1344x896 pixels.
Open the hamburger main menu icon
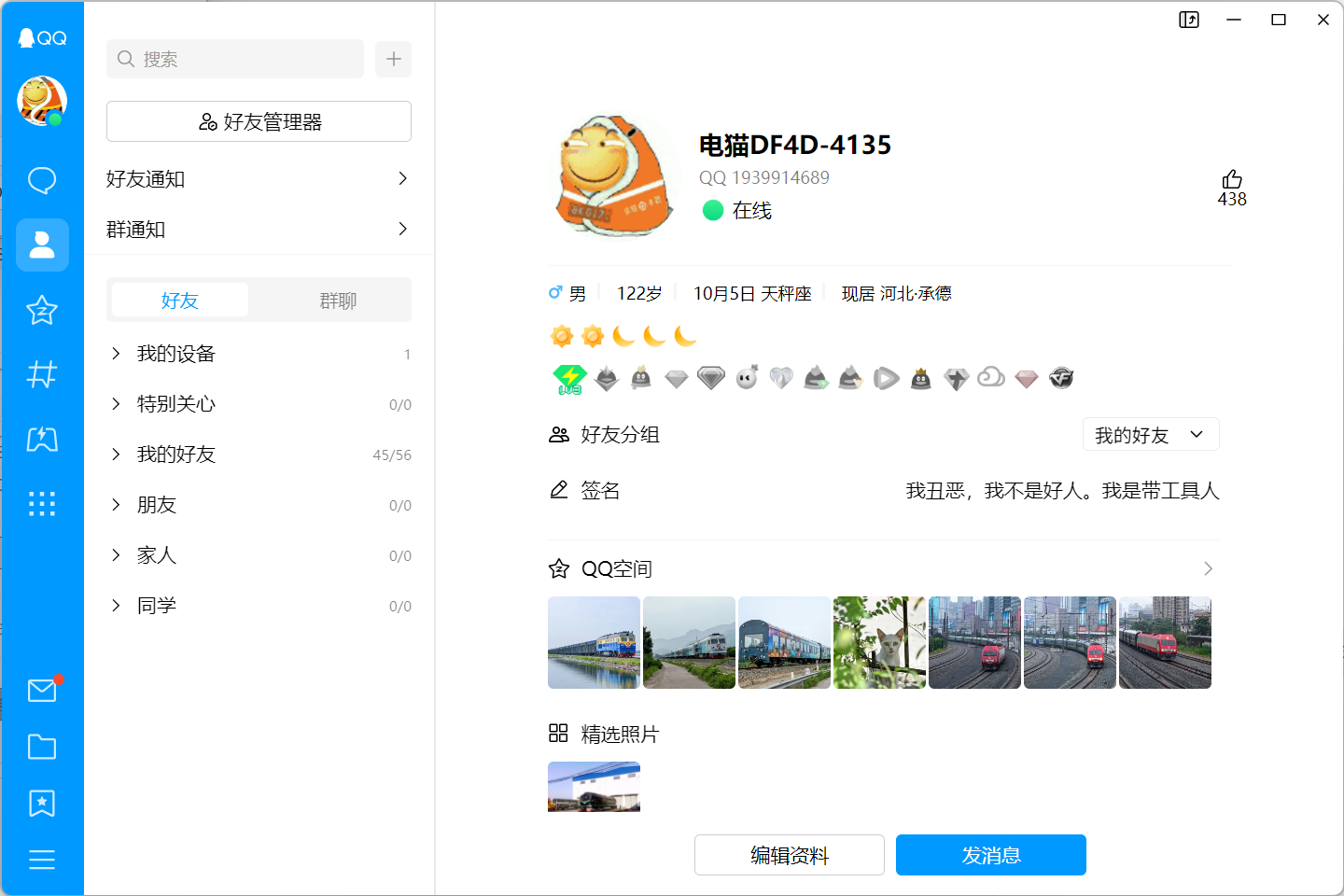[42, 860]
